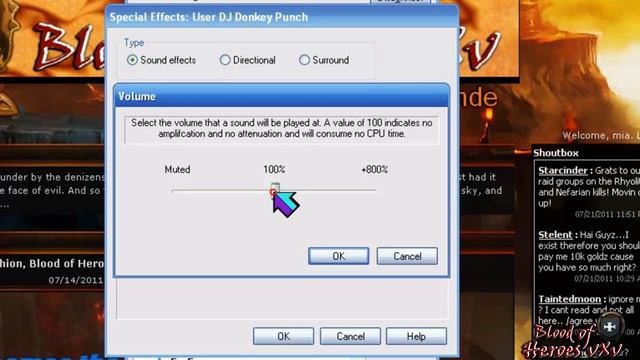
Task: Click the round plus icon near logo
Action: click(x=609, y=327)
